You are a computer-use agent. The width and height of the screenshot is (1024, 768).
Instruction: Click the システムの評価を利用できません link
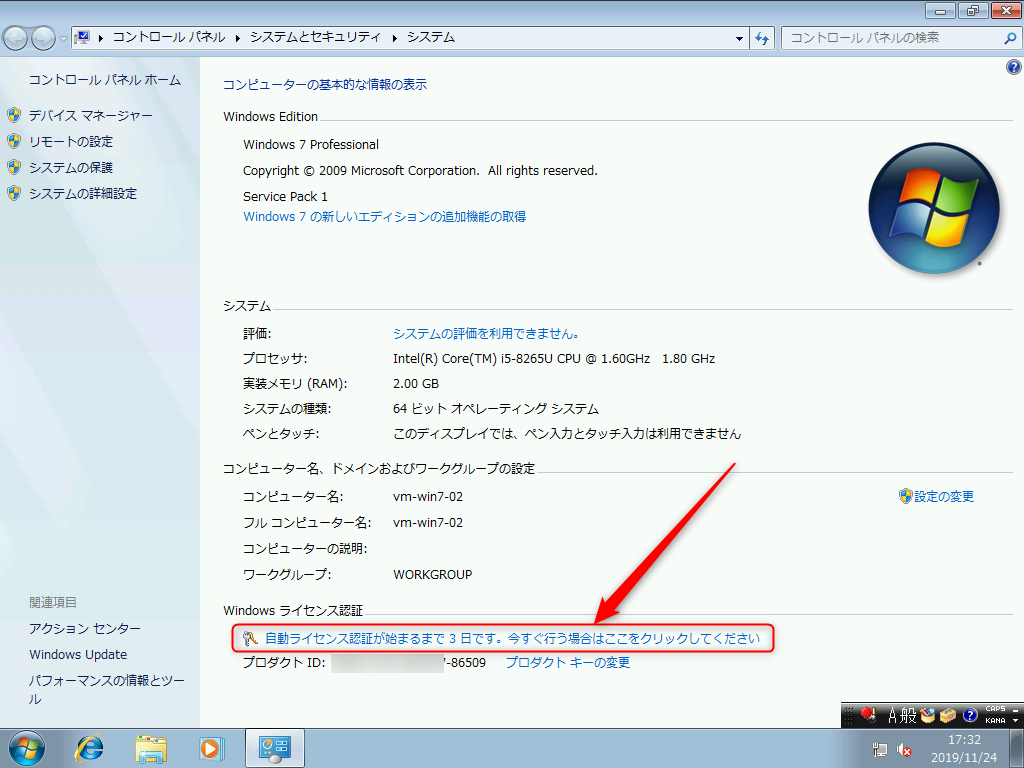coord(486,334)
